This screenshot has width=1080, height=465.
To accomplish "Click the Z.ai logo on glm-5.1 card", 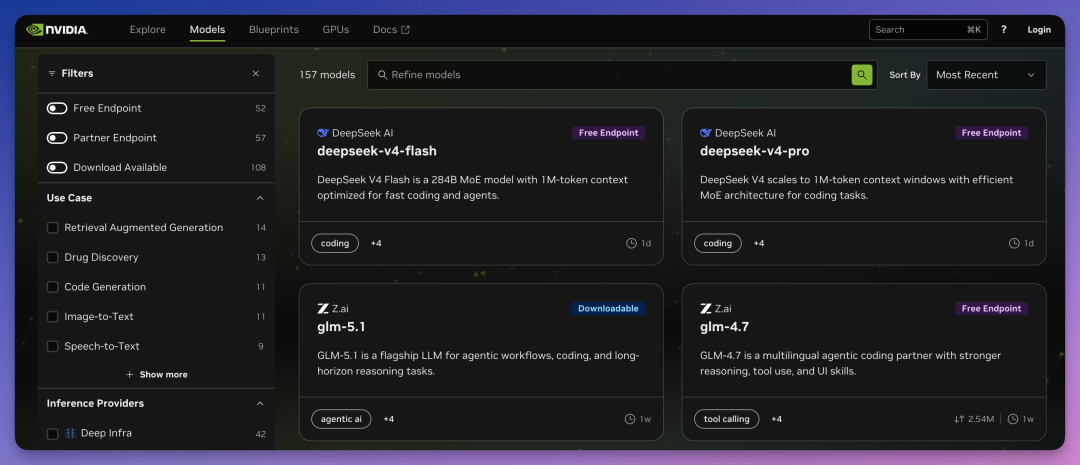I will [323, 309].
